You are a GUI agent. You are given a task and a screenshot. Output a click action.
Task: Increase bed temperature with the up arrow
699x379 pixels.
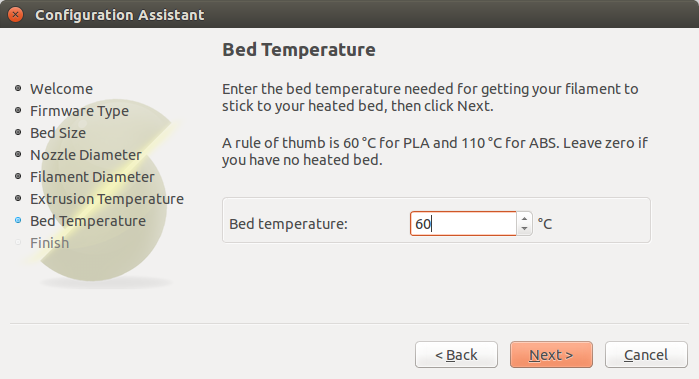click(524, 218)
